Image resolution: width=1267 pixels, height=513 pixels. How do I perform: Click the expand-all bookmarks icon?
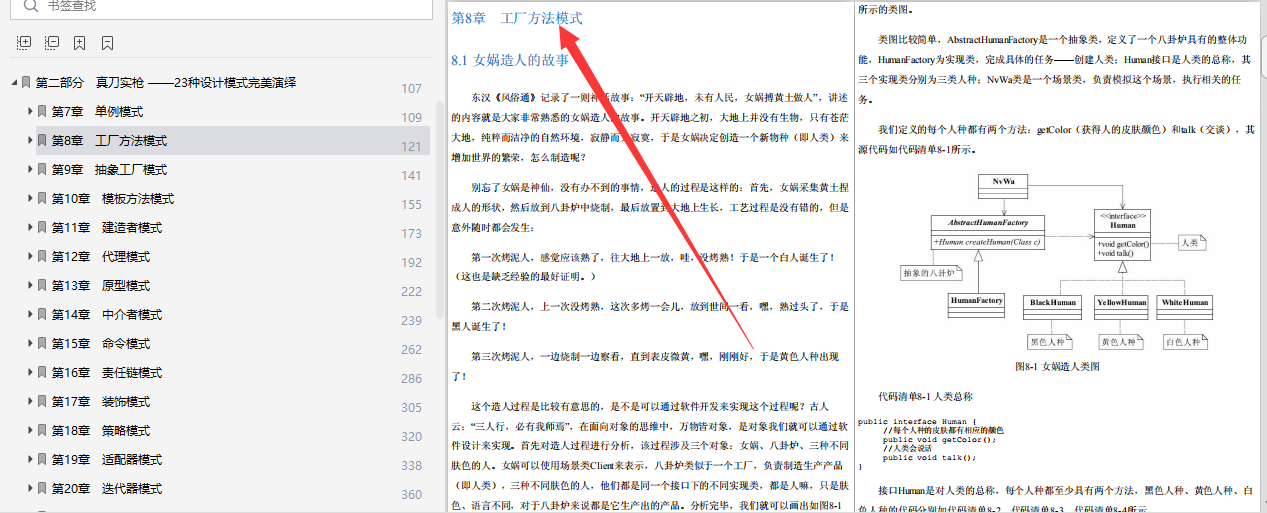click(25, 43)
